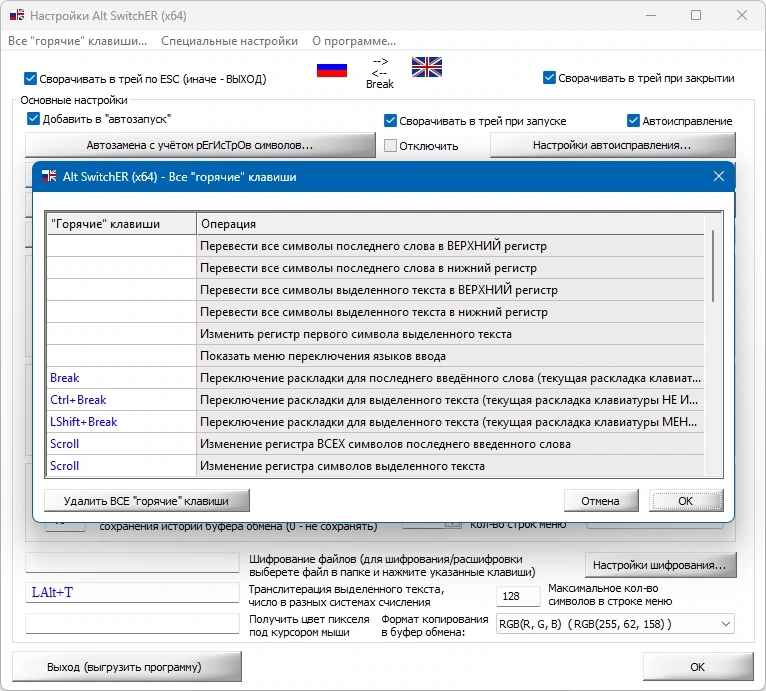
Task: Toggle the Автоисправление checkbox
Action: [633, 121]
